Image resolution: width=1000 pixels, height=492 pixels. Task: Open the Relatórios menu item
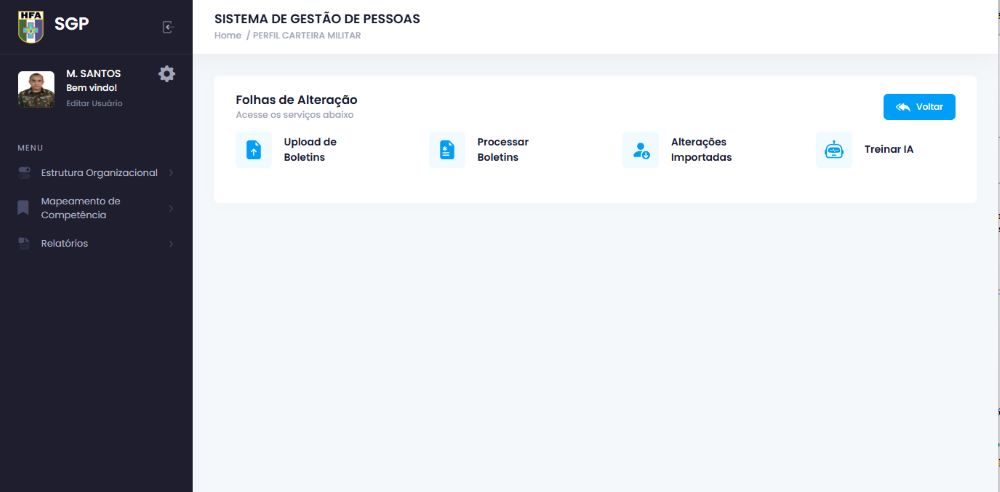click(x=64, y=244)
